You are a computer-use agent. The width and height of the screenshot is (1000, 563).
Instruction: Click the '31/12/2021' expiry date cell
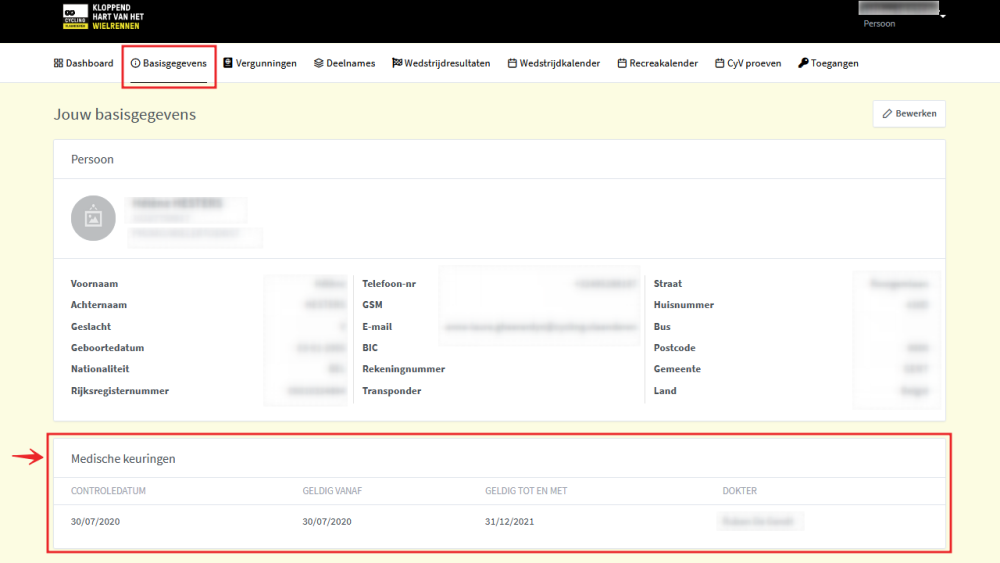(x=510, y=521)
